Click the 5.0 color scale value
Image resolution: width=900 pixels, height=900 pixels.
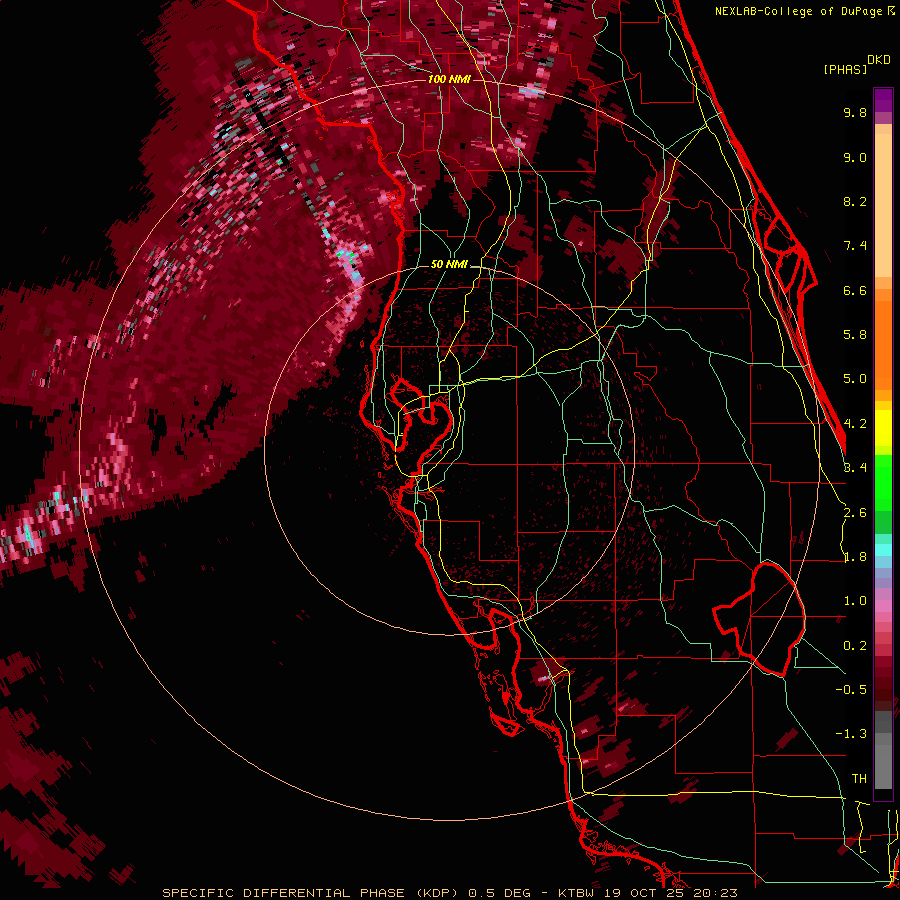tap(855, 379)
